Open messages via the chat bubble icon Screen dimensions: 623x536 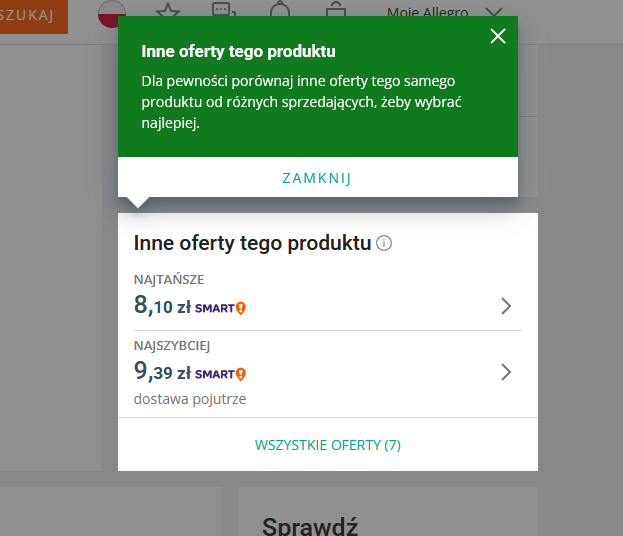[225, 10]
